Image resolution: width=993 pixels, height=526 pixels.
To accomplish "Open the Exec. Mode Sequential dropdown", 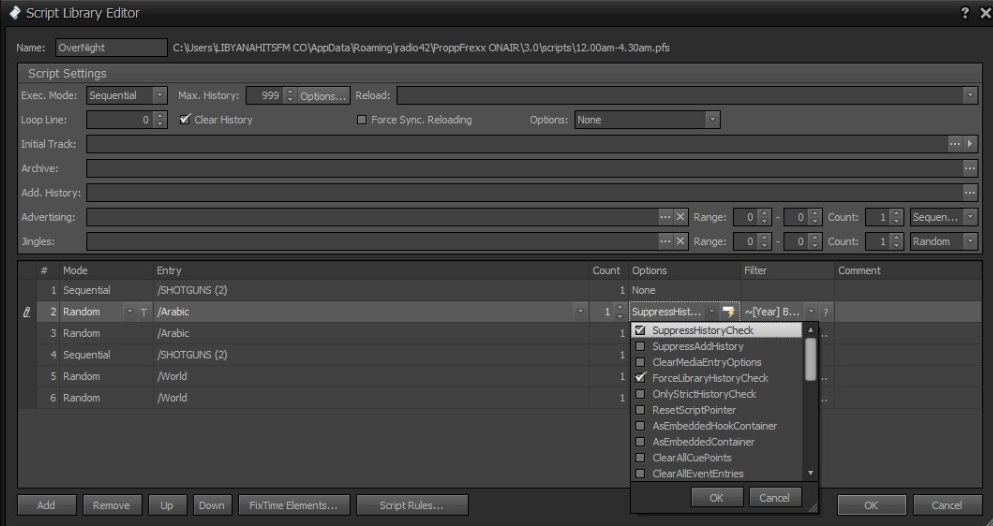I will click(x=160, y=96).
